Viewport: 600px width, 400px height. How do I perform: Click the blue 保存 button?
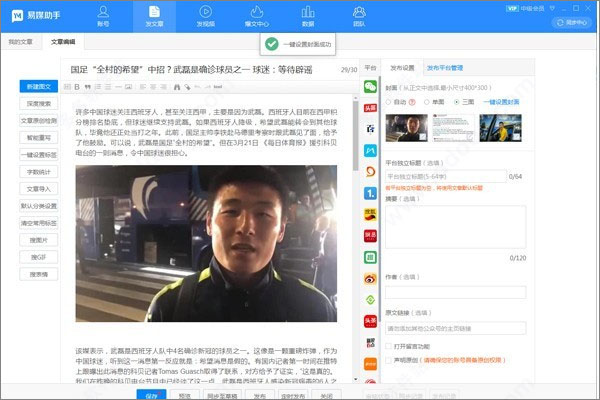(x=151, y=395)
